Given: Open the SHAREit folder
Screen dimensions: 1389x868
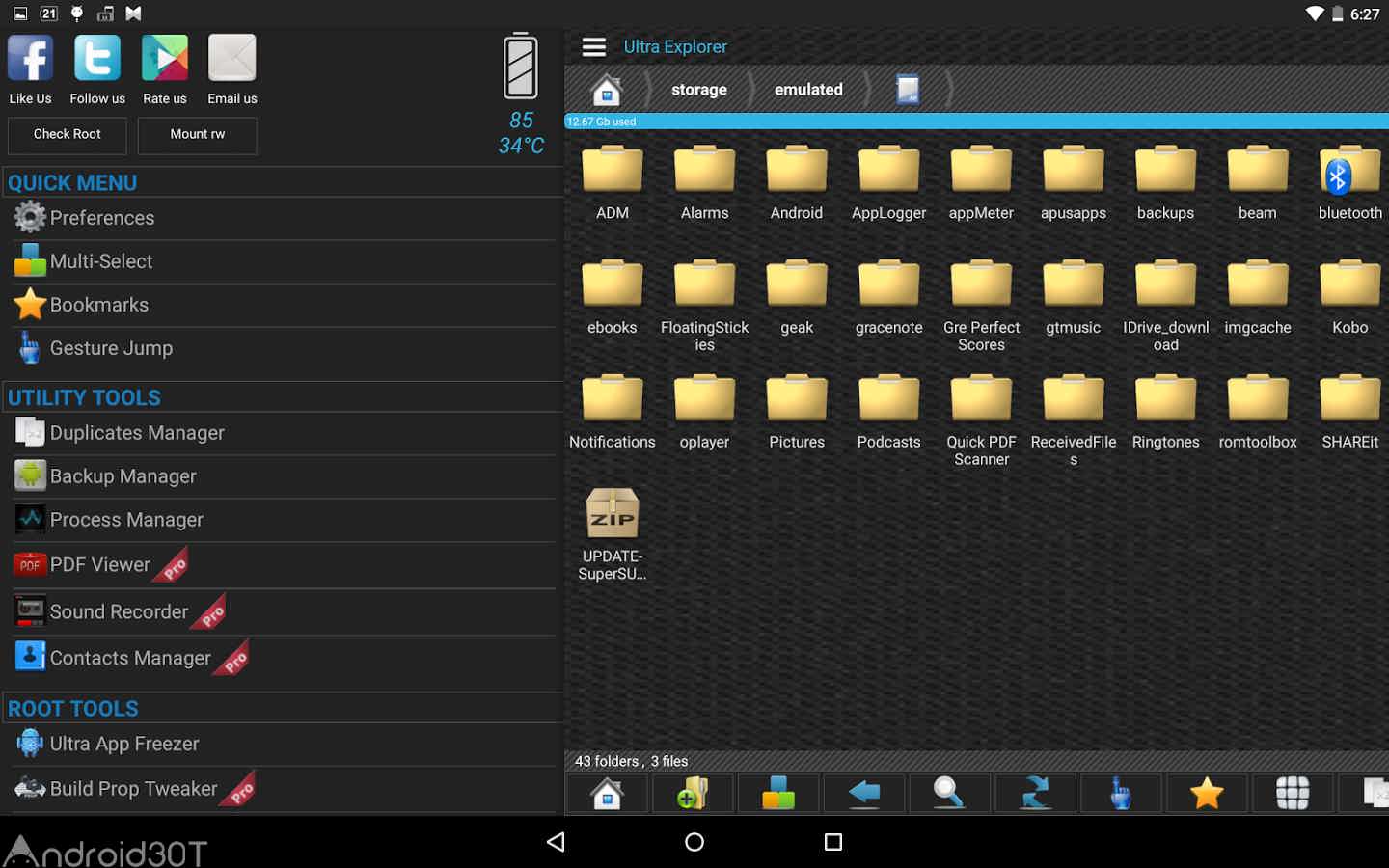Looking at the screenshot, I should pos(1350,413).
